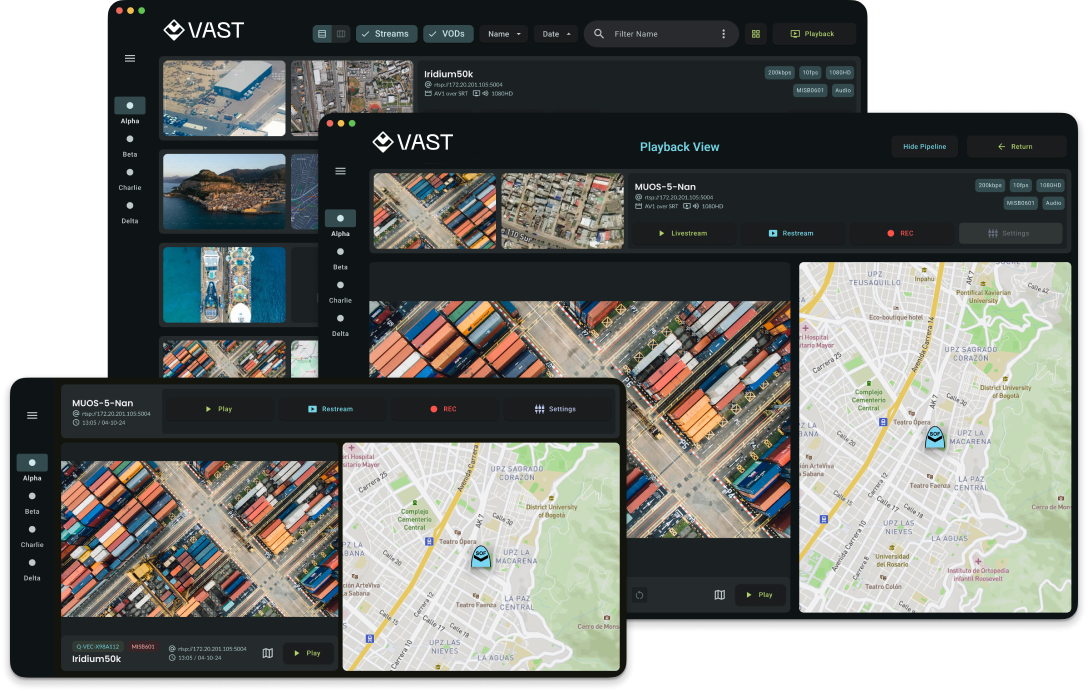Toggle map icon in Playback View footer
Screen dimensions: 1088x692
click(719, 595)
